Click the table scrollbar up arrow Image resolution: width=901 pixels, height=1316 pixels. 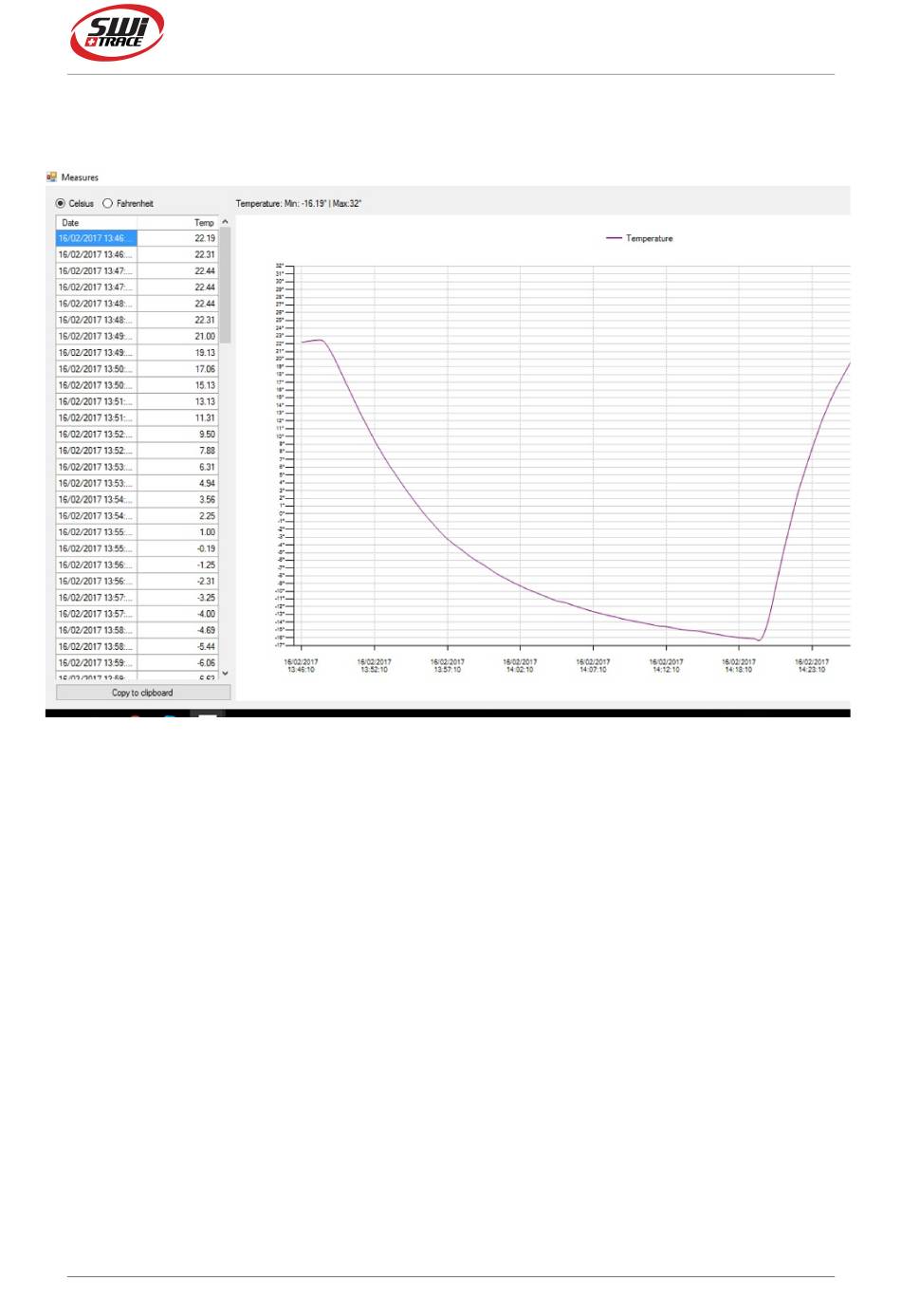tap(225, 222)
